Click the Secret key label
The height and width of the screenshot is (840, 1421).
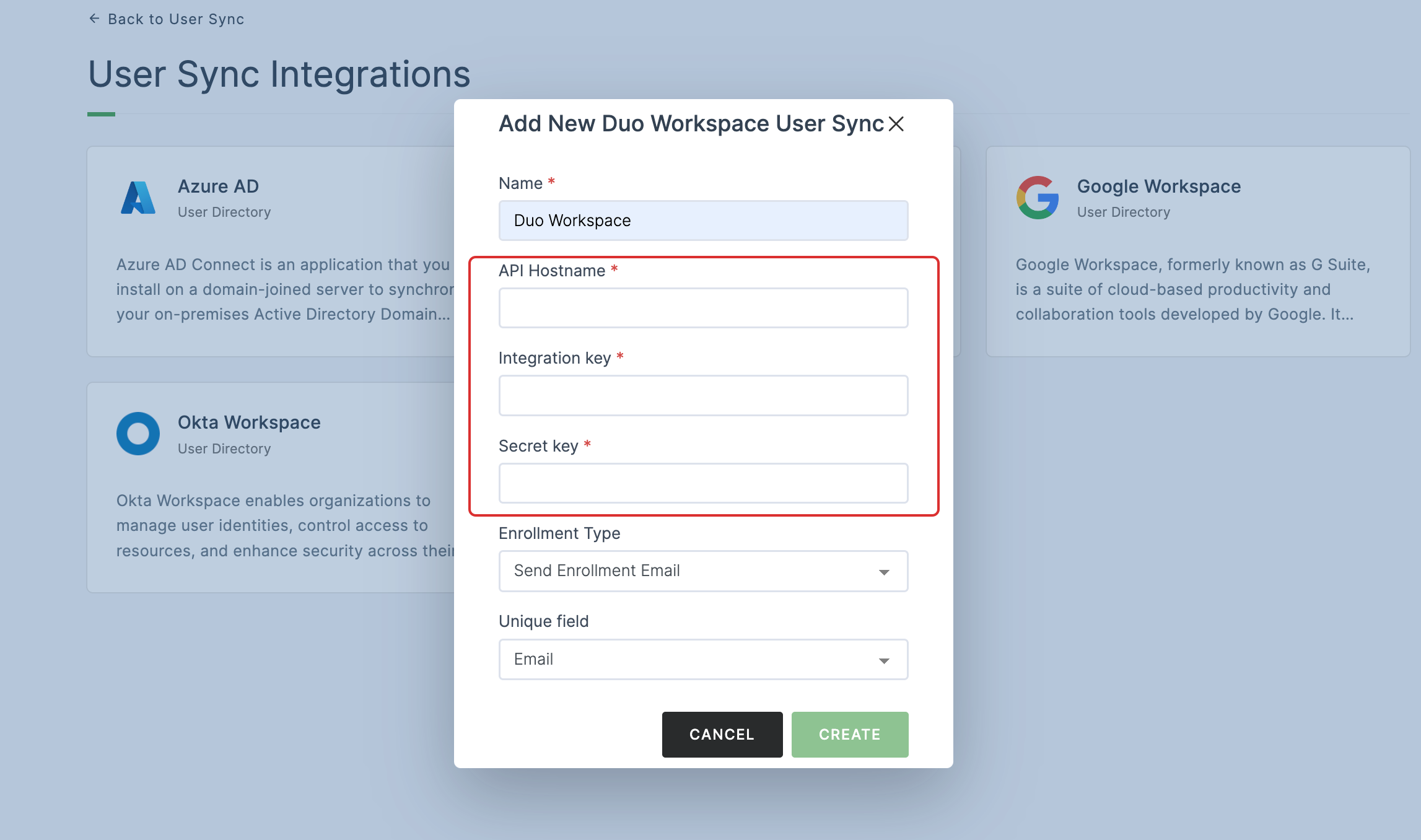pyautogui.click(x=538, y=446)
